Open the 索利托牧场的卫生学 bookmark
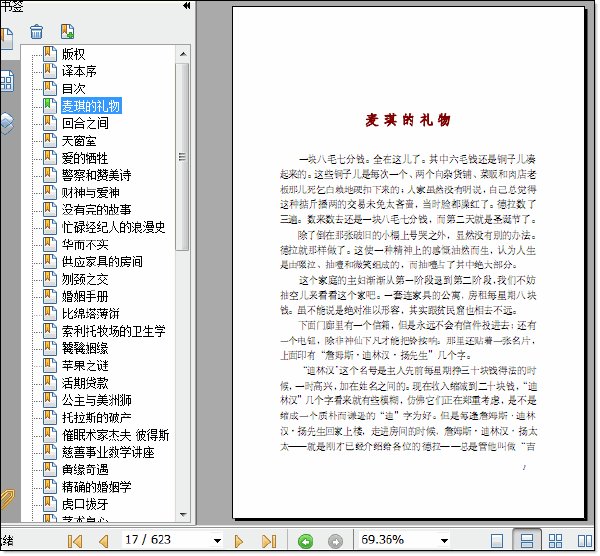 point(114,331)
